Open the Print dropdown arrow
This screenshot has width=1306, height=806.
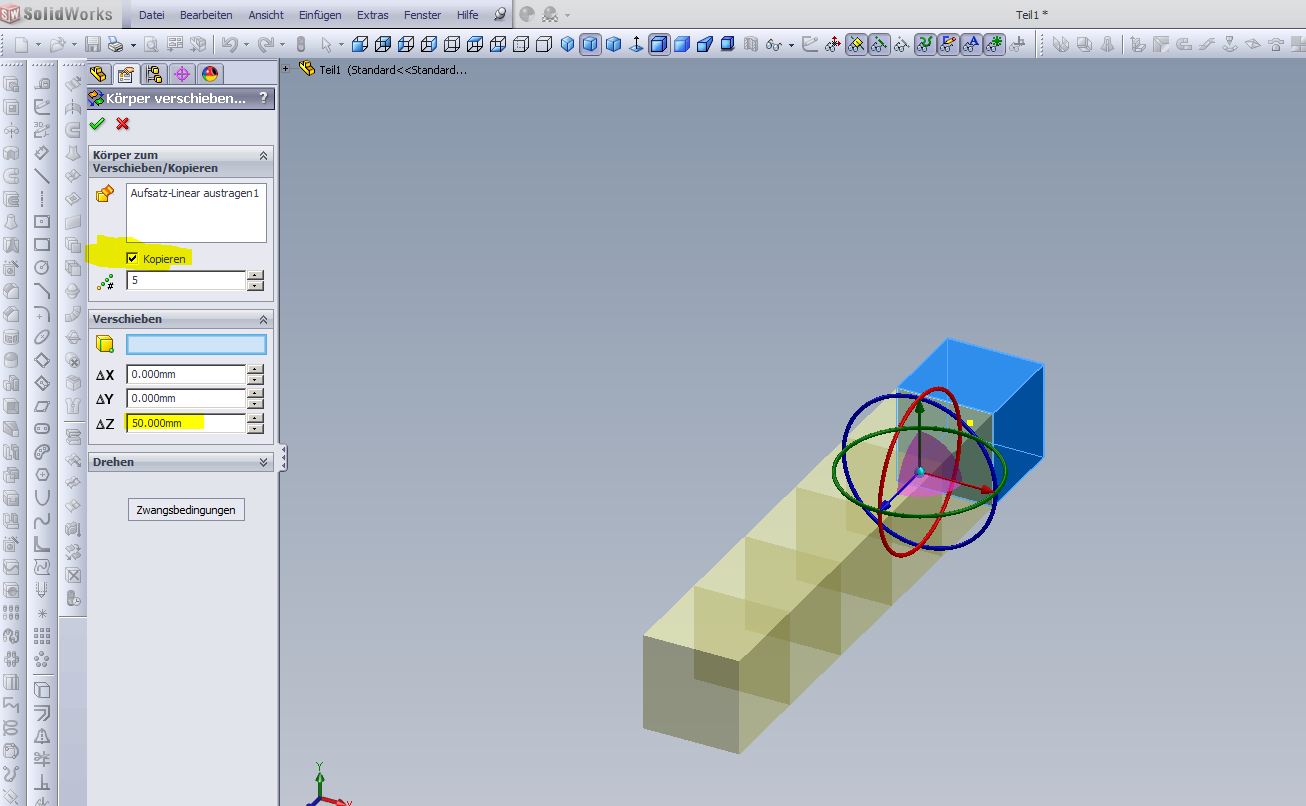(x=133, y=45)
